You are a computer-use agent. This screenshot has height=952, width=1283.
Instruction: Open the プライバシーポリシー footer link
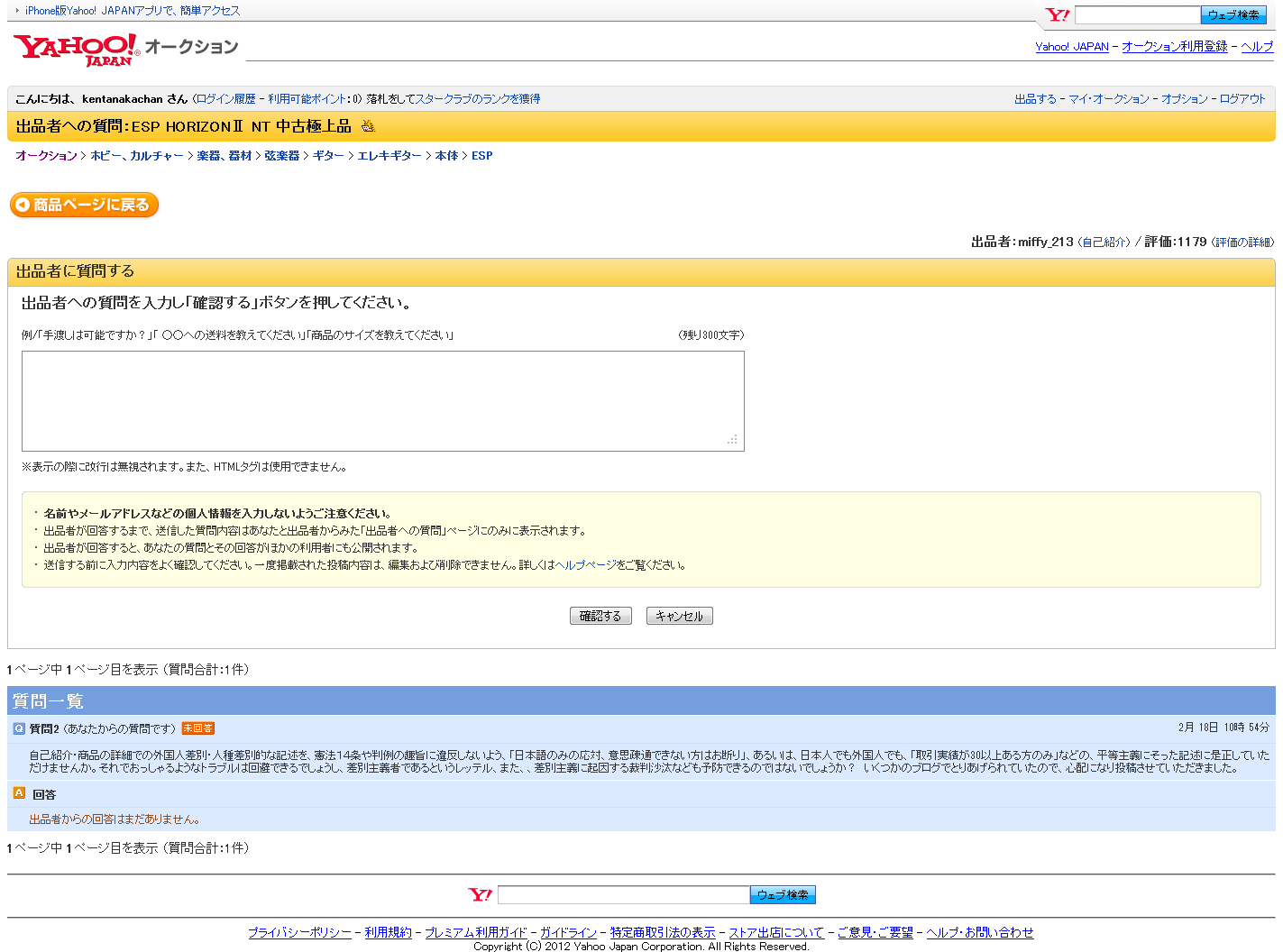tap(299, 932)
